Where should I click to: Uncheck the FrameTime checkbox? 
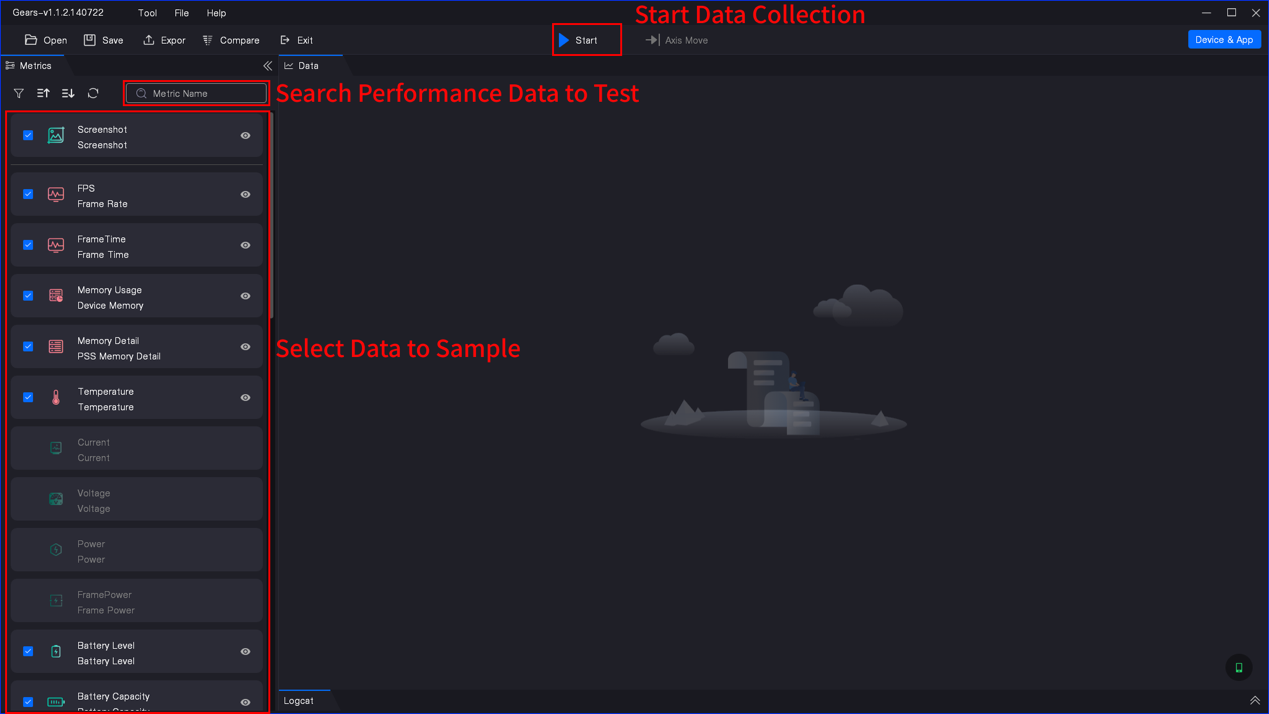(28, 245)
